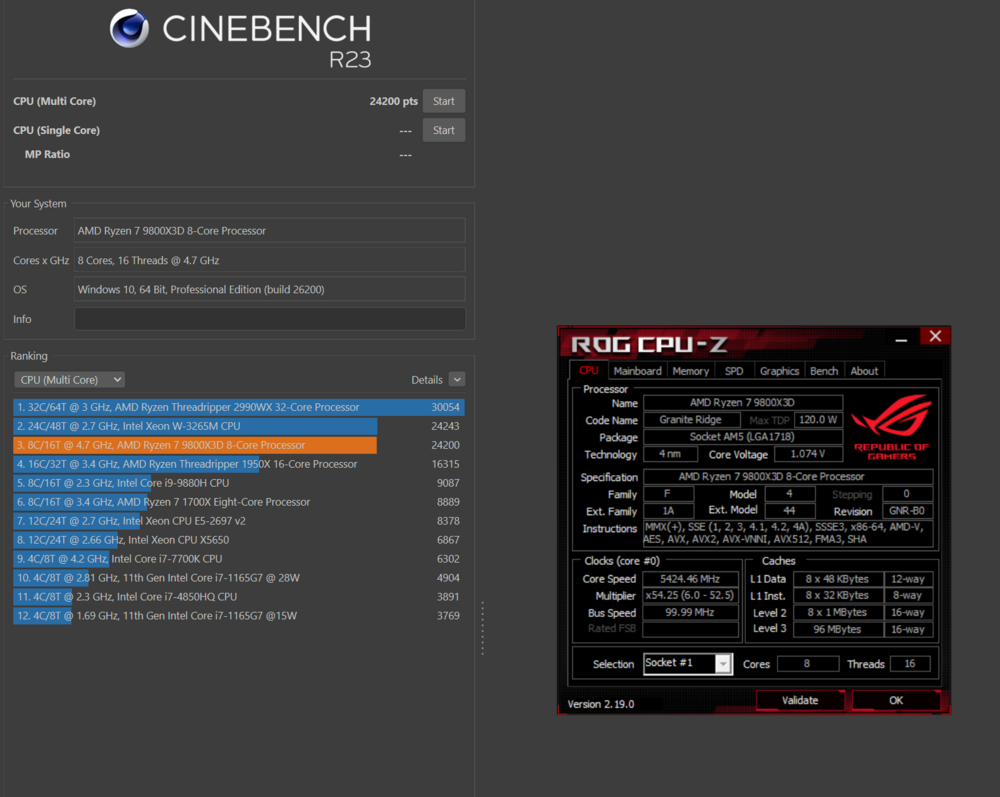Show the About tab

[864, 371]
